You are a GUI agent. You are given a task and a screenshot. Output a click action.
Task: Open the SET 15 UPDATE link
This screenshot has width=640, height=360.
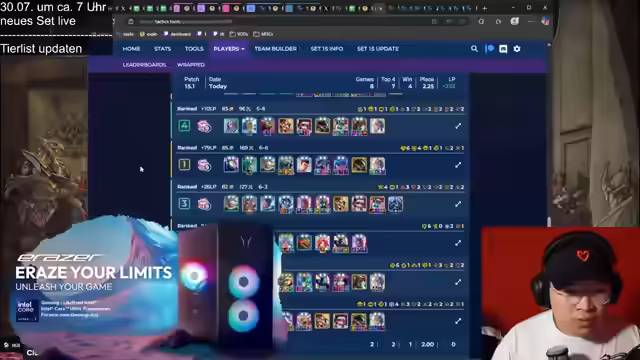click(378, 49)
